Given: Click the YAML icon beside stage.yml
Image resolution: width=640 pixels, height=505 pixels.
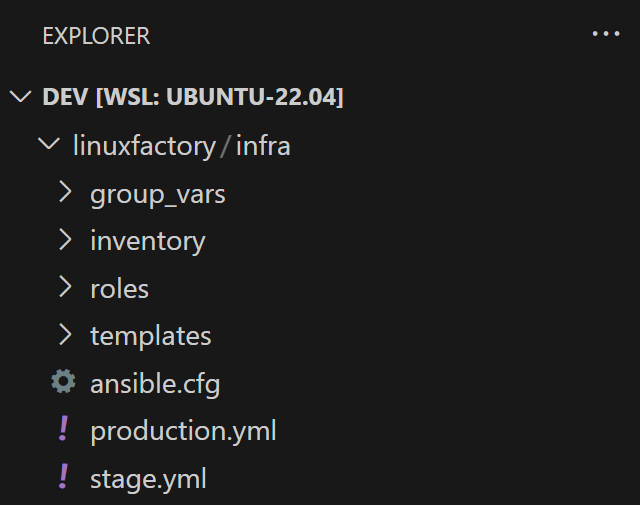Looking at the screenshot, I should point(64,478).
